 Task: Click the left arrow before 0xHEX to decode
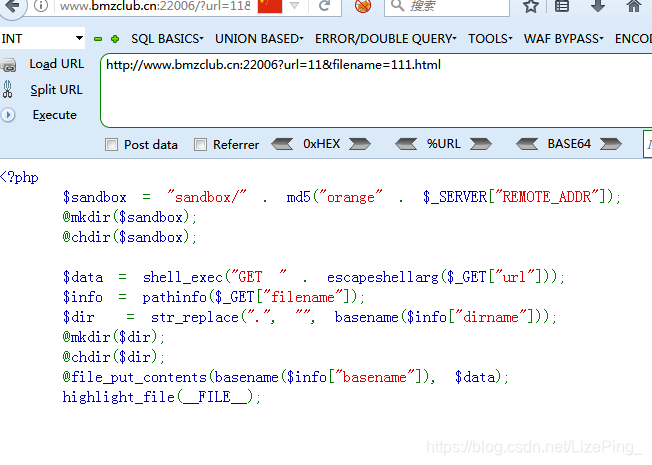(282, 144)
